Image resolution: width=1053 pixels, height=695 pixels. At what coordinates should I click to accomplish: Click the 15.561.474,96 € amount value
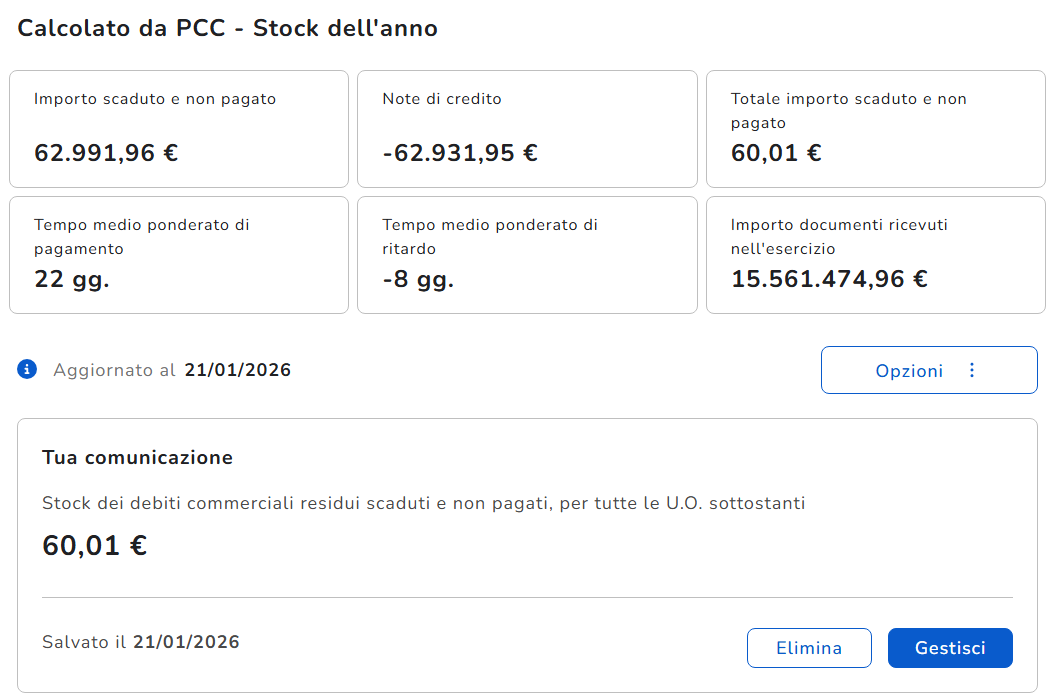(829, 279)
